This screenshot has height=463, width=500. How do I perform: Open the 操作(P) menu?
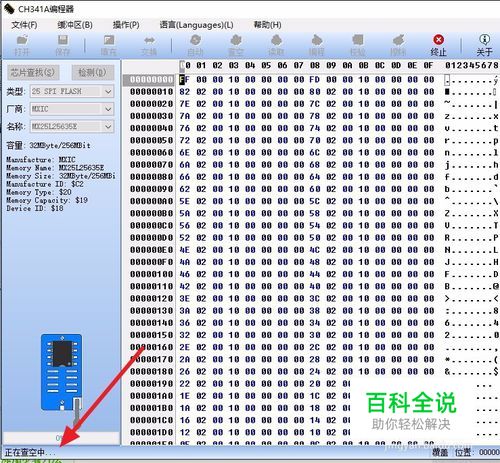pyautogui.click(x=126, y=25)
